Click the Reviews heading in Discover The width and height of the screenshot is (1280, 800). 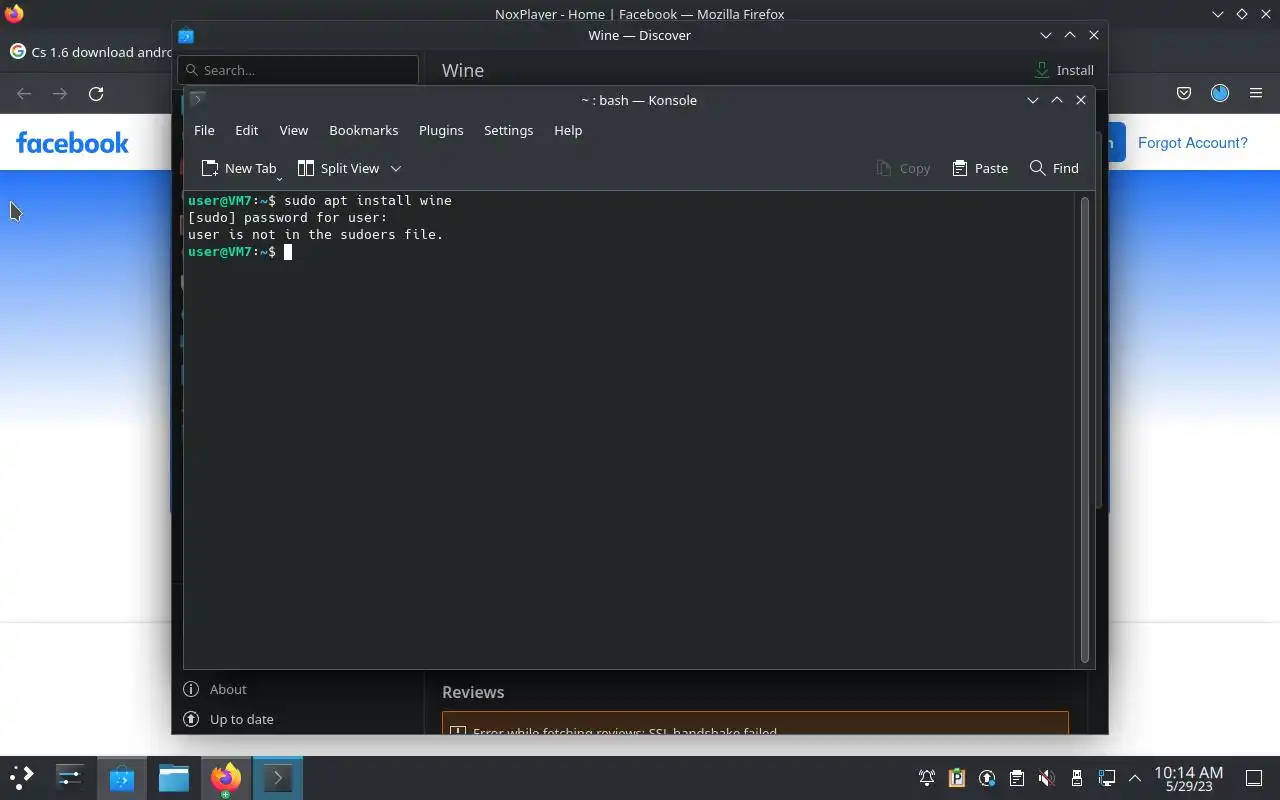click(473, 692)
